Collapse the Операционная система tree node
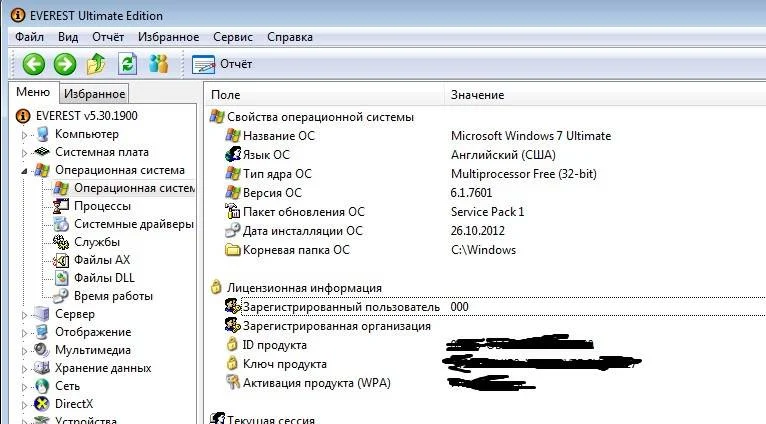 tap(24, 171)
